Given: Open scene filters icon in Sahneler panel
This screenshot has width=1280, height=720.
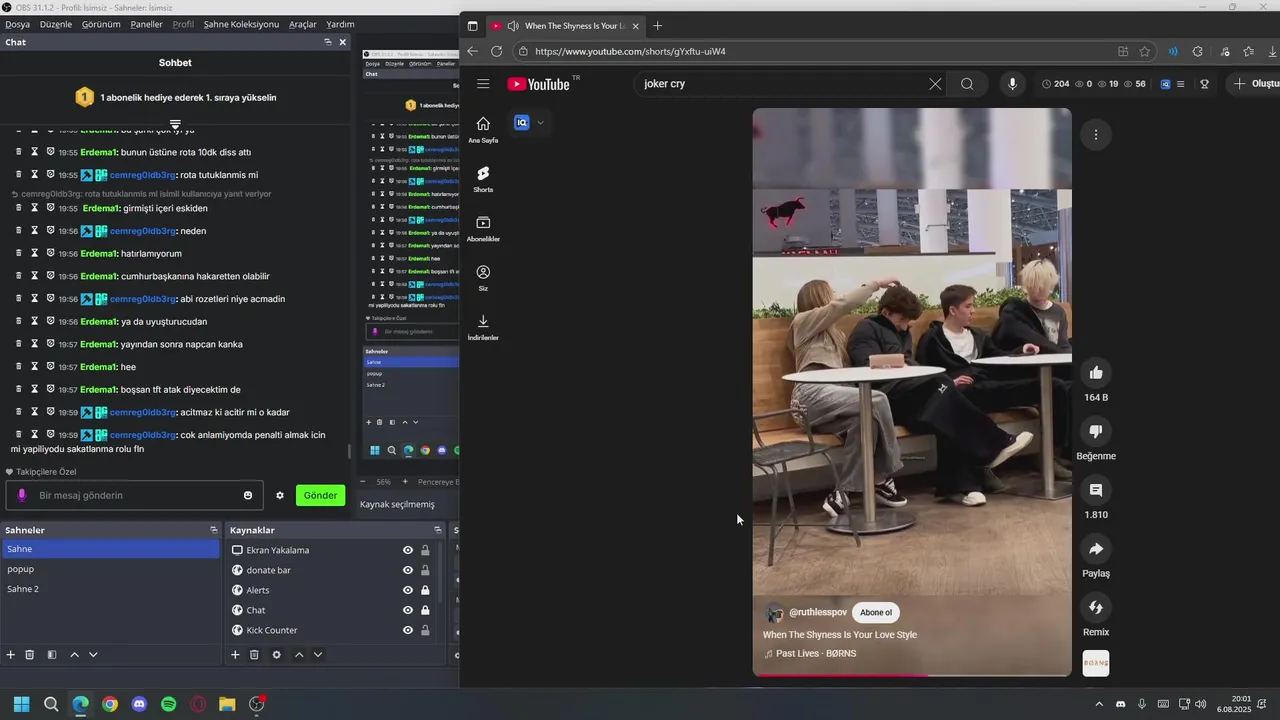Looking at the screenshot, I should [x=51, y=655].
